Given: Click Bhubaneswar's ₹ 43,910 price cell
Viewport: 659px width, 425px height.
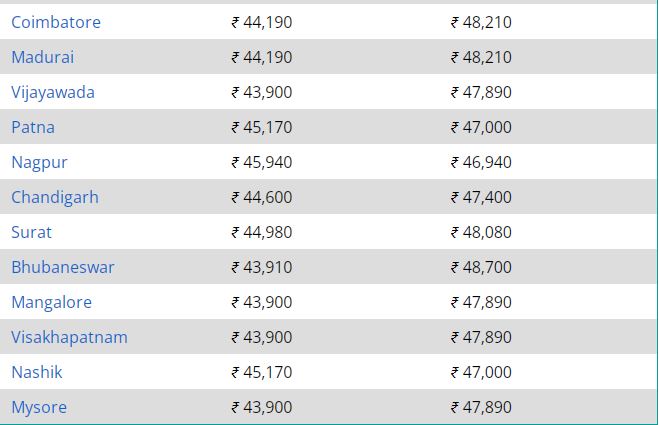Looking at the screenshot, I should 262,267.
